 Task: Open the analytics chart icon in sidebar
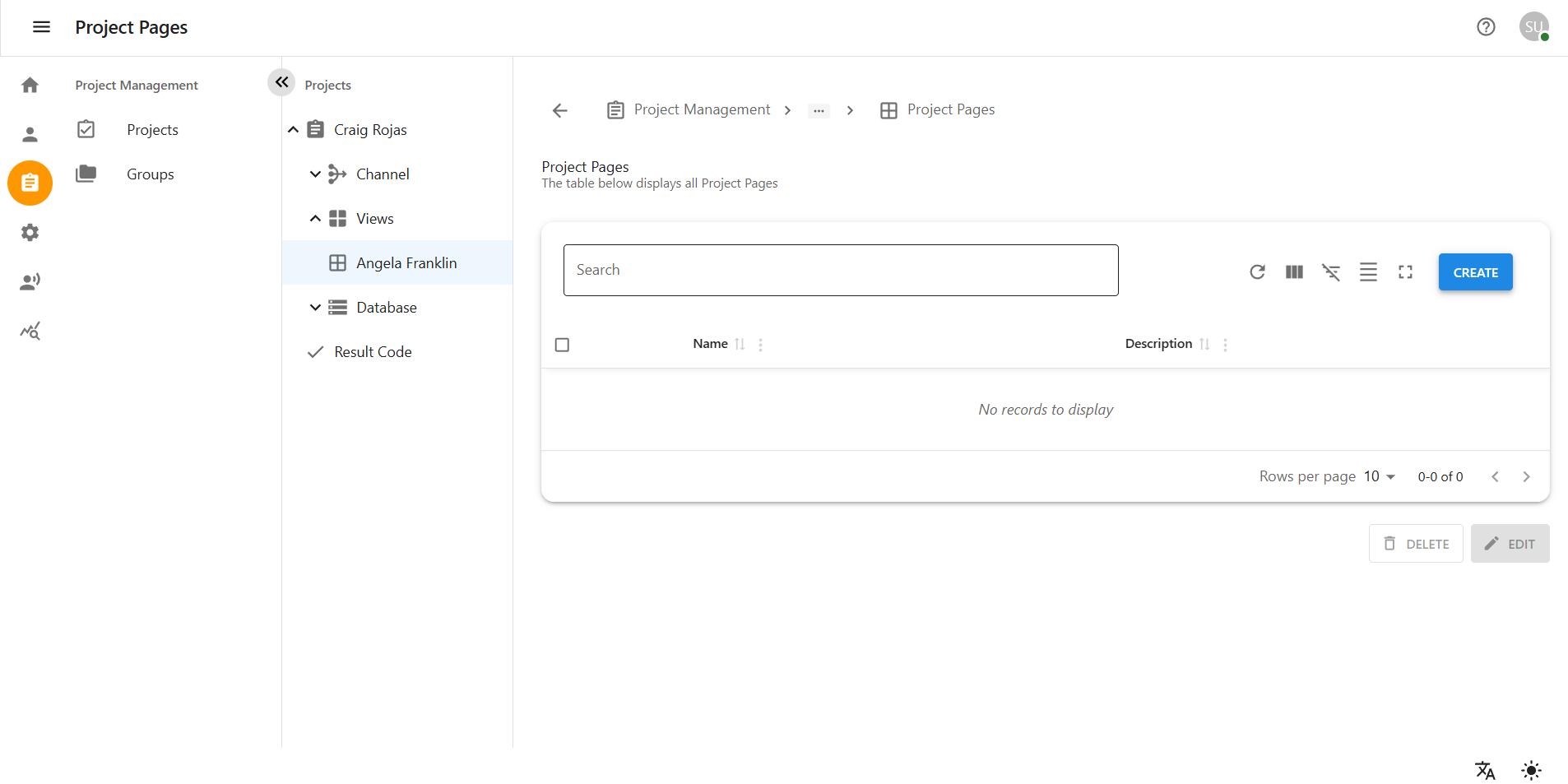pyautogui.click(x=30, y=331)
